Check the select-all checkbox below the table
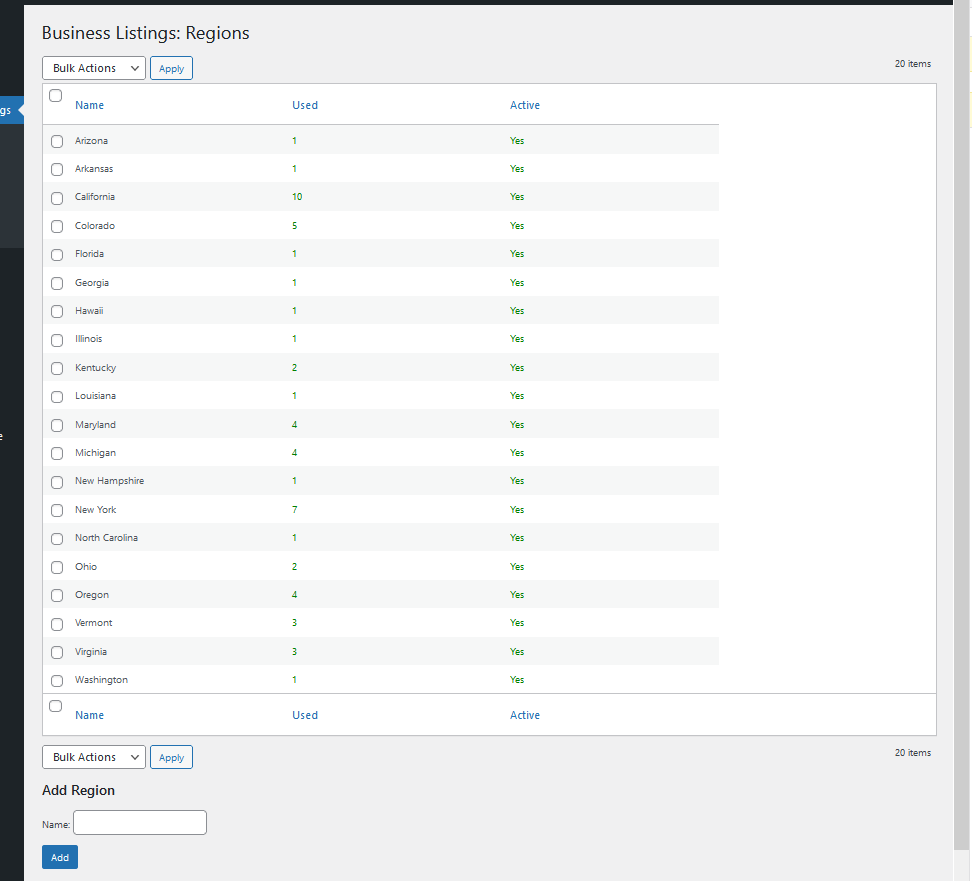The image size is (972, 881). 55,706
